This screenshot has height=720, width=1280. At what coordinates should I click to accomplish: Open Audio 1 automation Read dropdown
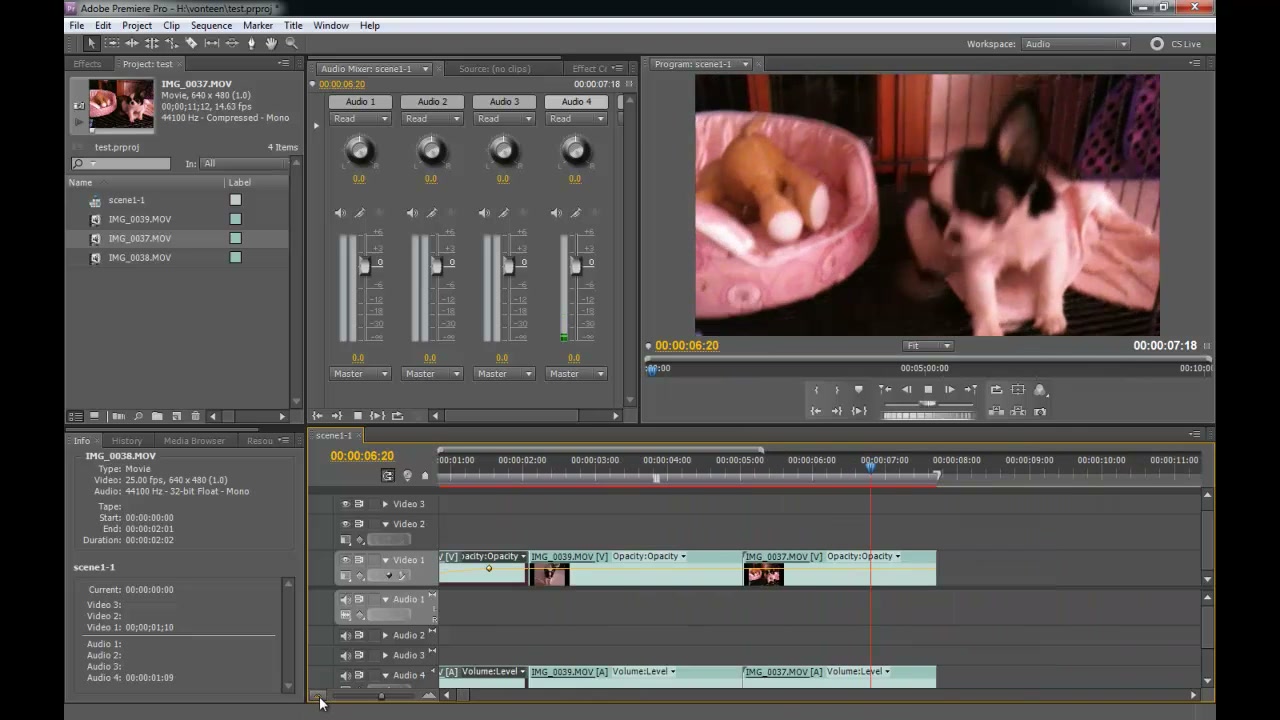(360, 118)
